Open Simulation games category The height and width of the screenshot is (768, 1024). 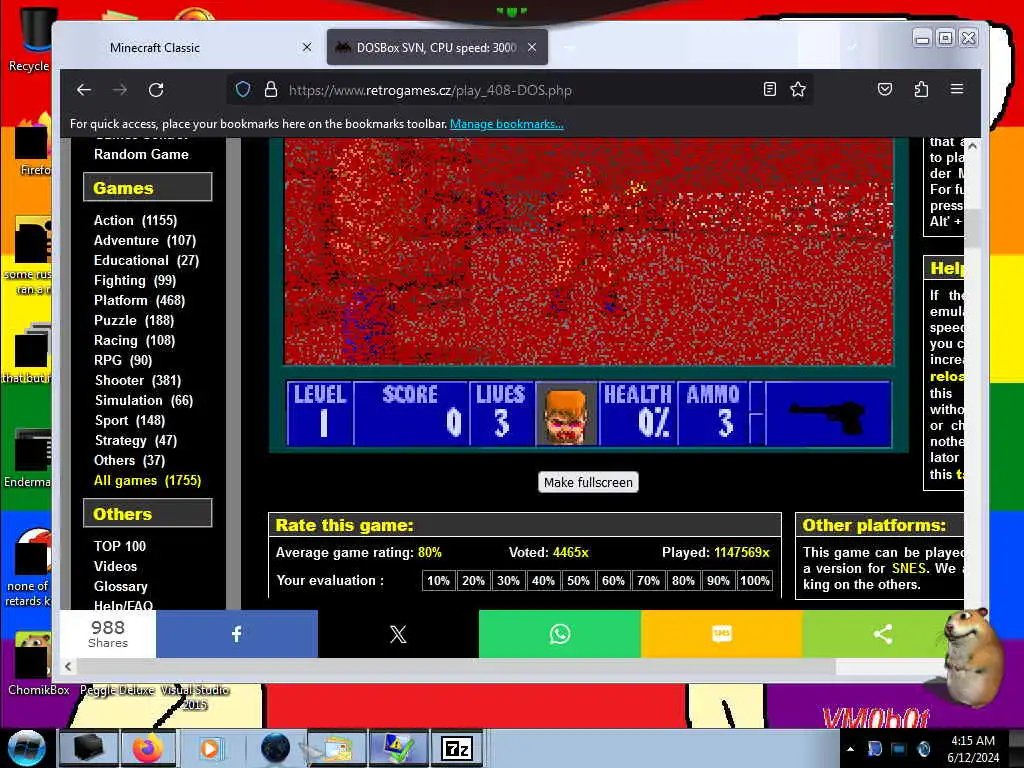pyautogui.click(x=144, y=400)
